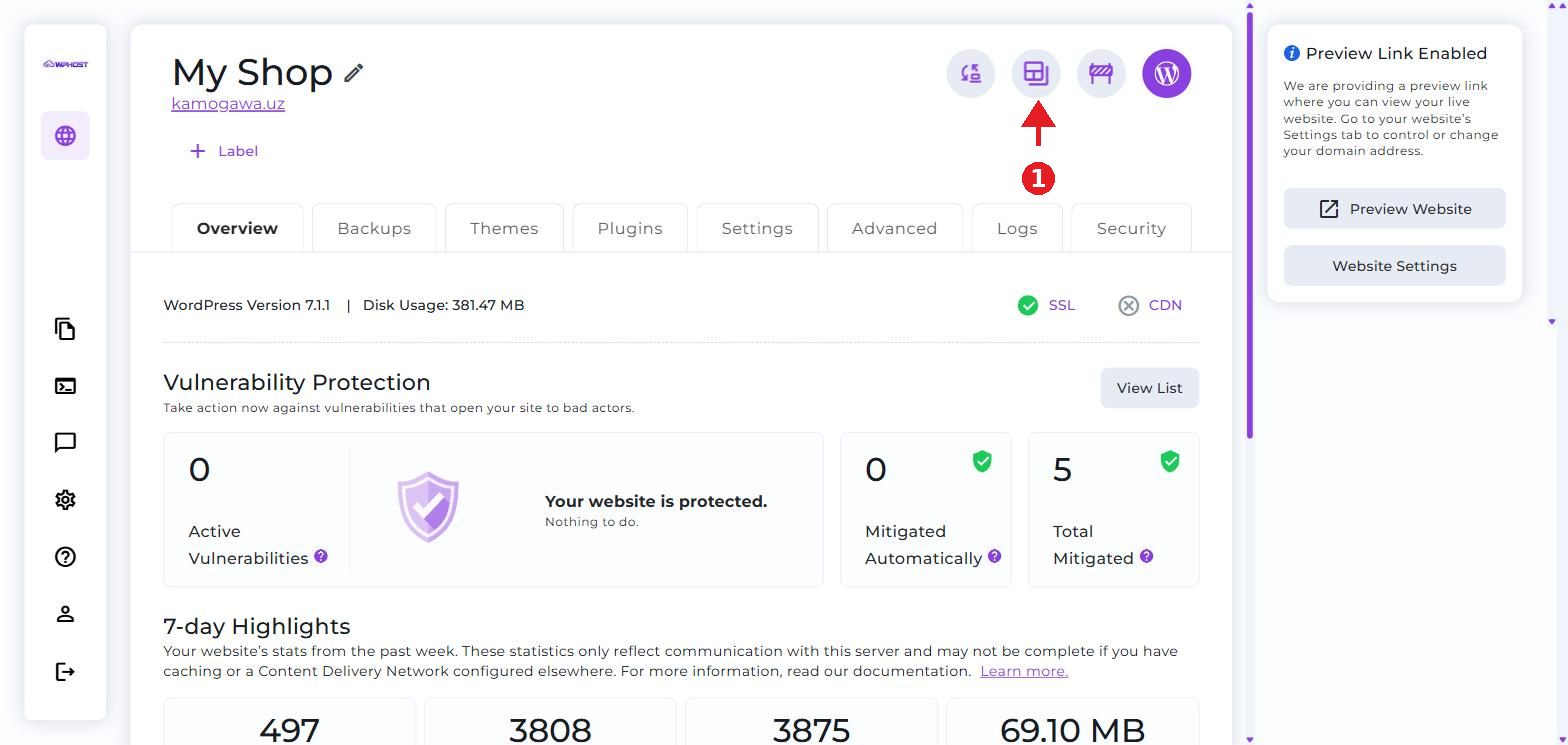The width and height of the screenshot is (1568, 745).
Task: Open the gear settings sidebar icon
Action: (65, 500)
